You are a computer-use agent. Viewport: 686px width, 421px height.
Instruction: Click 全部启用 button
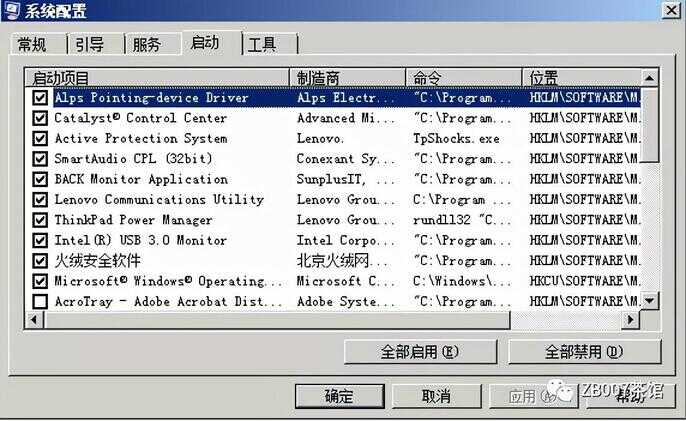point(420,352)
